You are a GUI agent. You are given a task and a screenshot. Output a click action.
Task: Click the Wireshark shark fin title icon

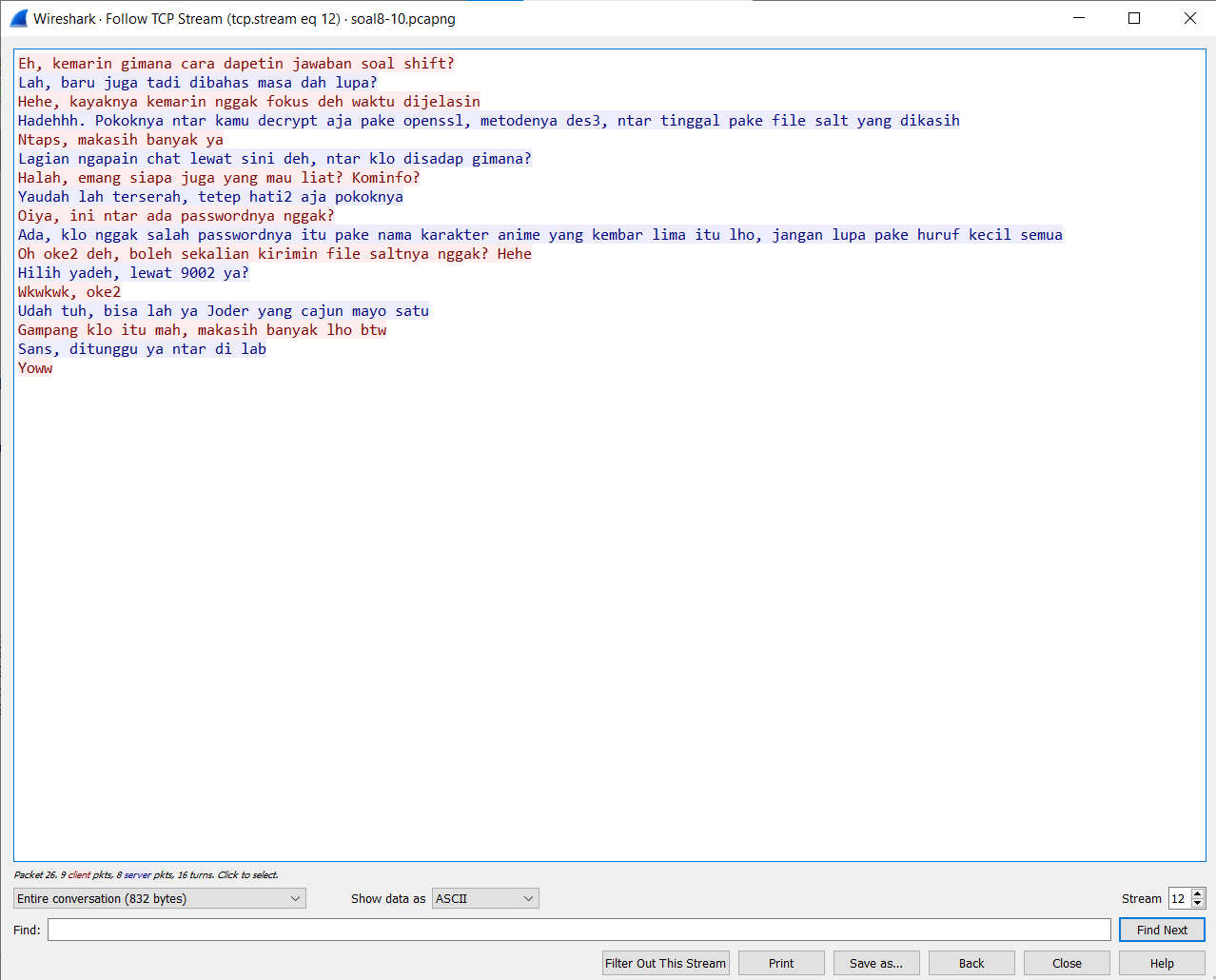(19, 18)
